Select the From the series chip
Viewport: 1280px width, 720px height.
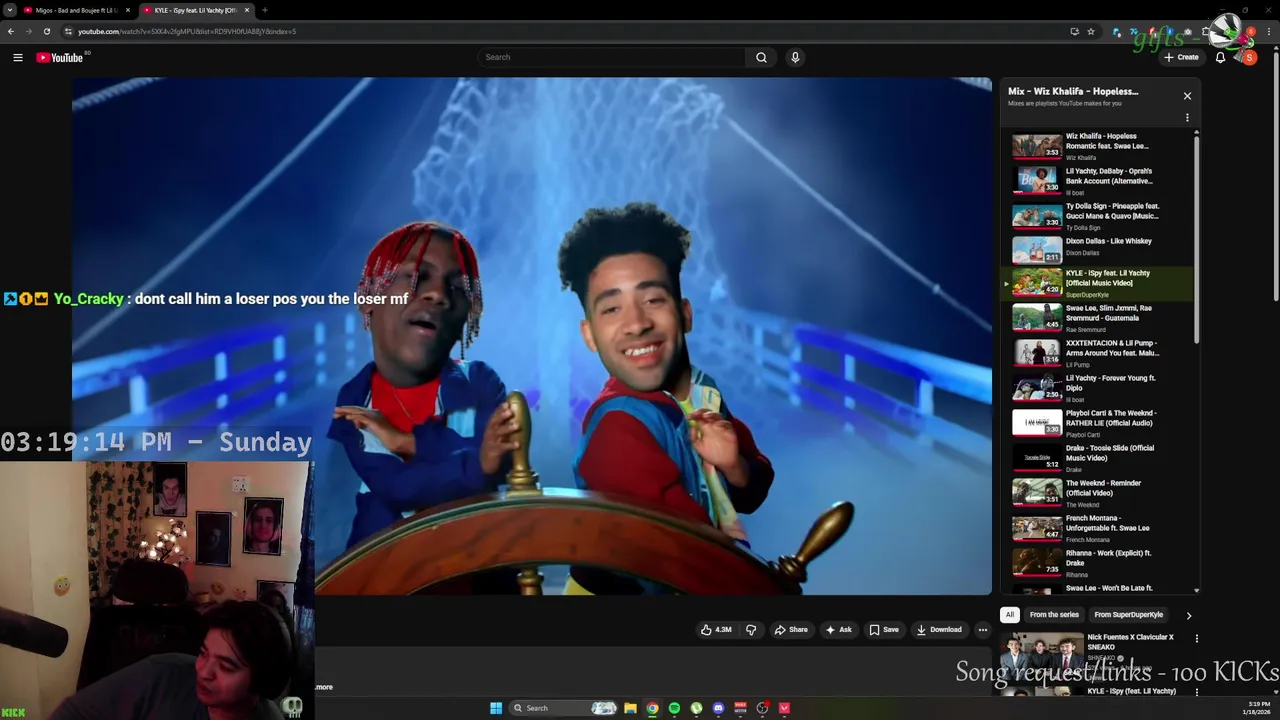pyautogui.click(x=1054, y=615)
